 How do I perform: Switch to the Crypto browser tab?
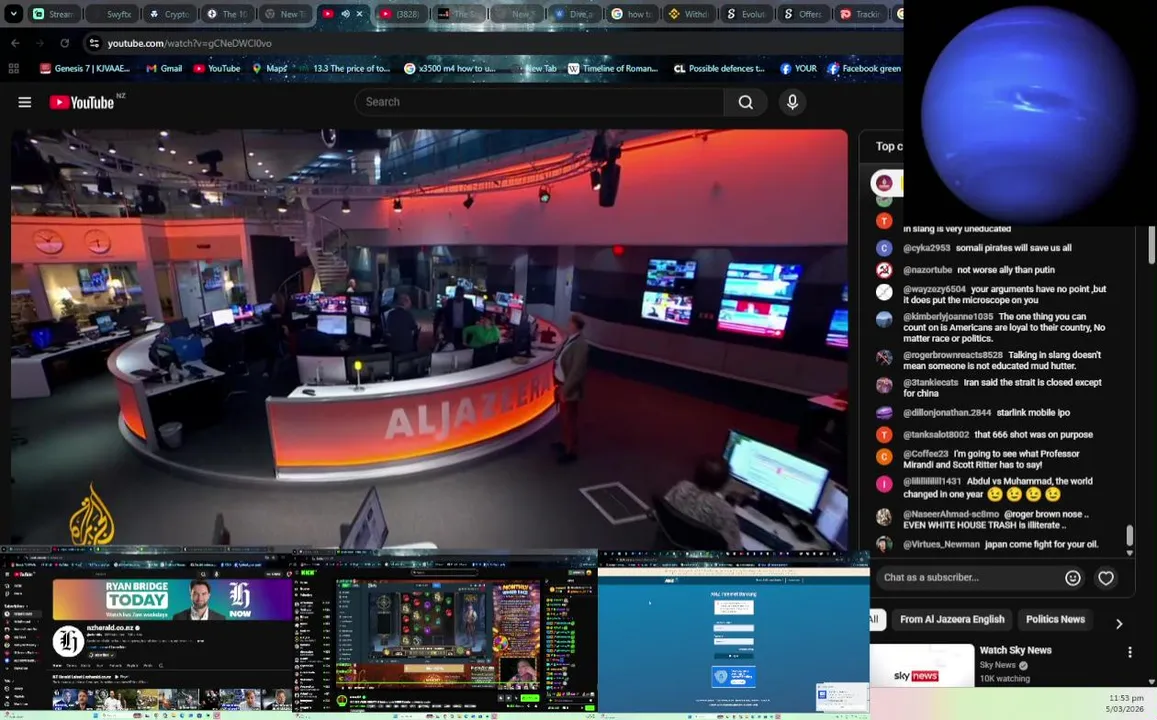tap(170, 14)
